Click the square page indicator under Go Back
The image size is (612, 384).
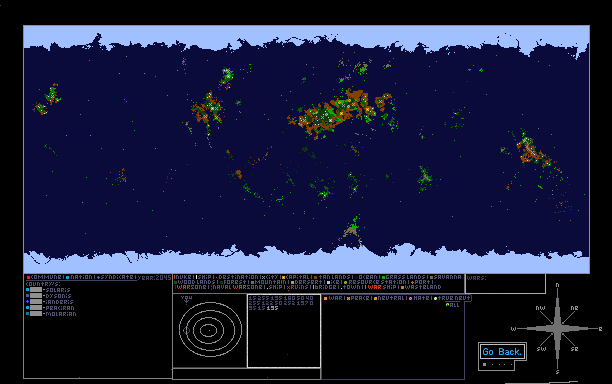(484, 364)
